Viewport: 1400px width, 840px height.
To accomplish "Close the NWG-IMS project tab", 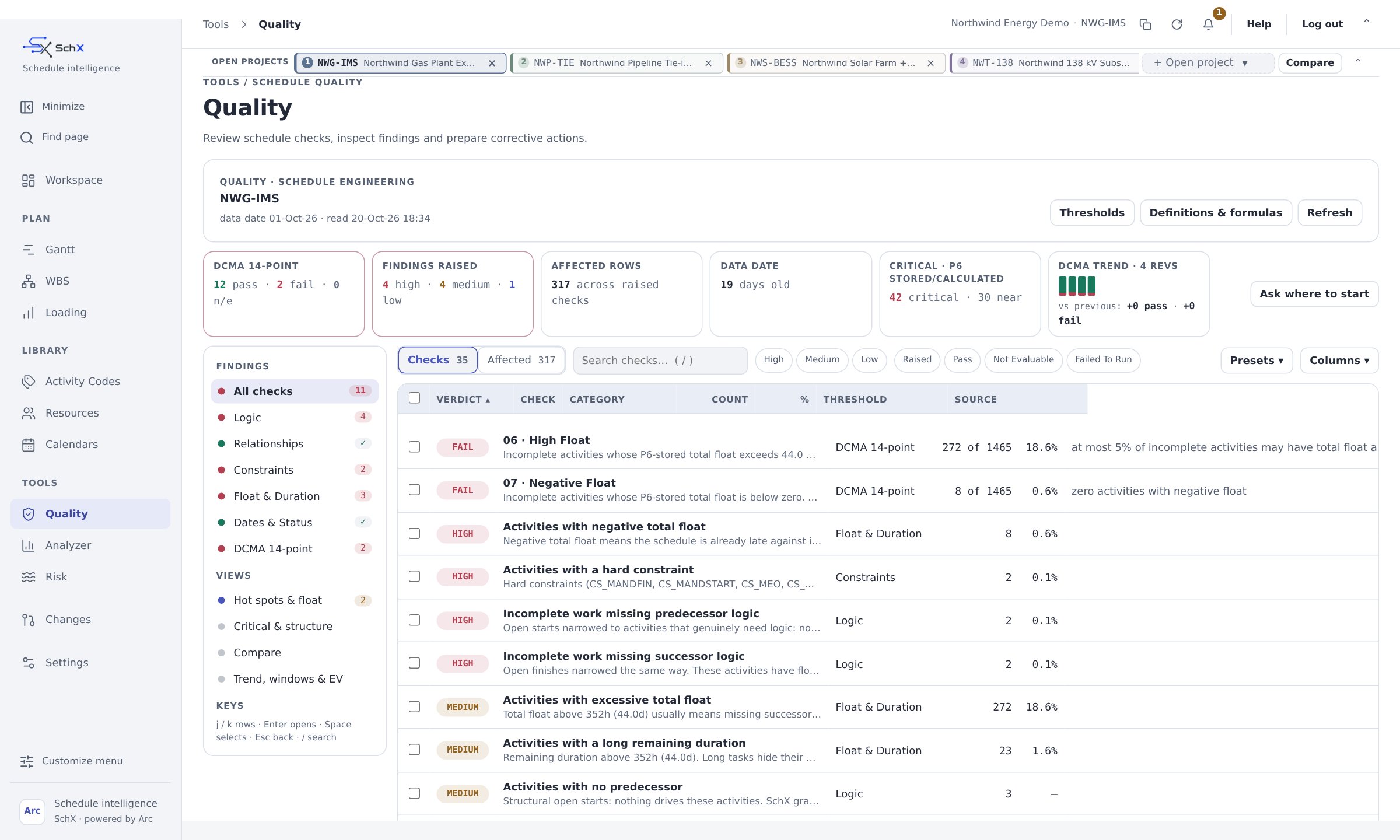I will click(492, 63).
